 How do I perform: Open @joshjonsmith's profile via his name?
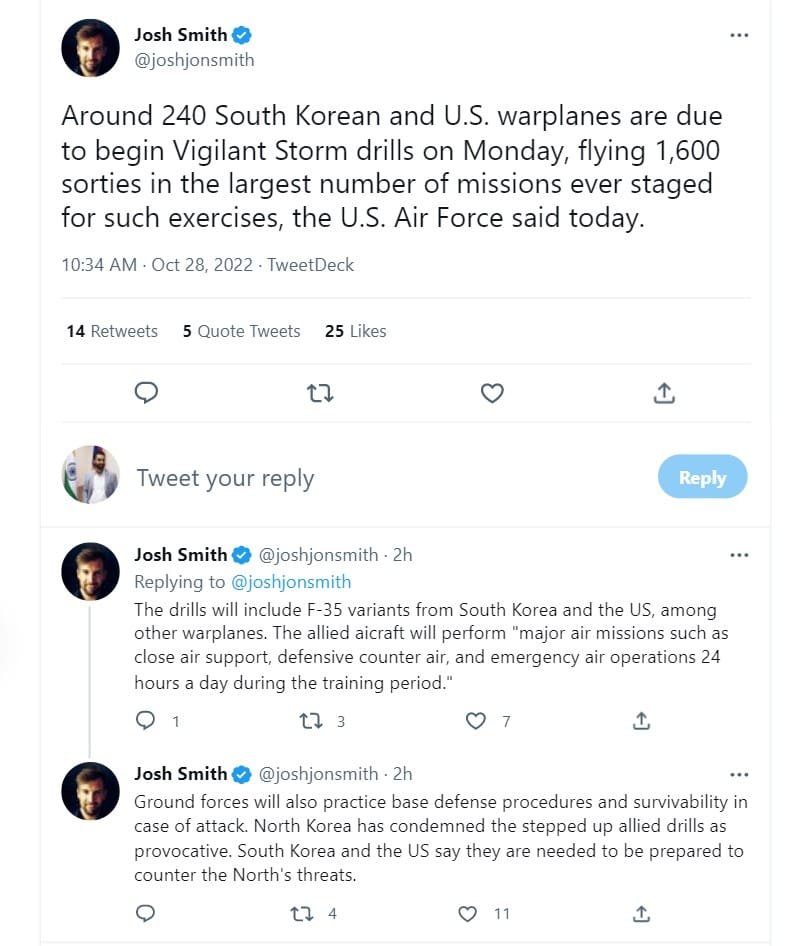click(x=181, y=34)
